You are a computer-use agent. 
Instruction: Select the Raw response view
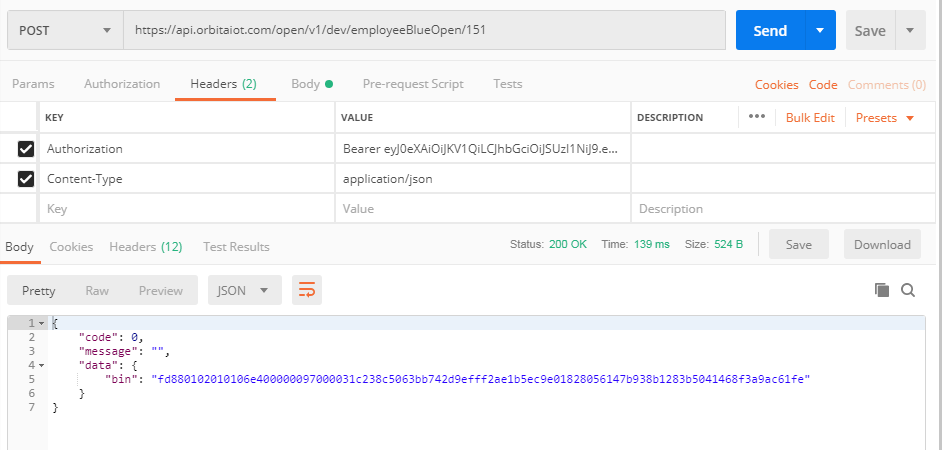click(97, 291)
